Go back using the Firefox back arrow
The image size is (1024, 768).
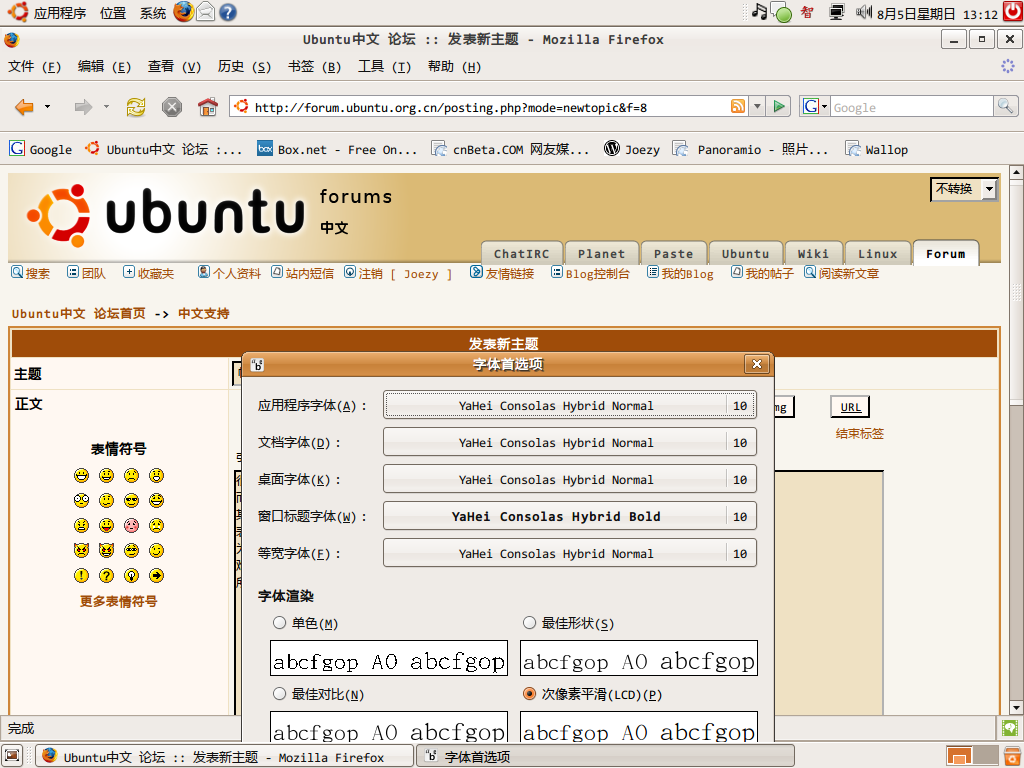24,106
